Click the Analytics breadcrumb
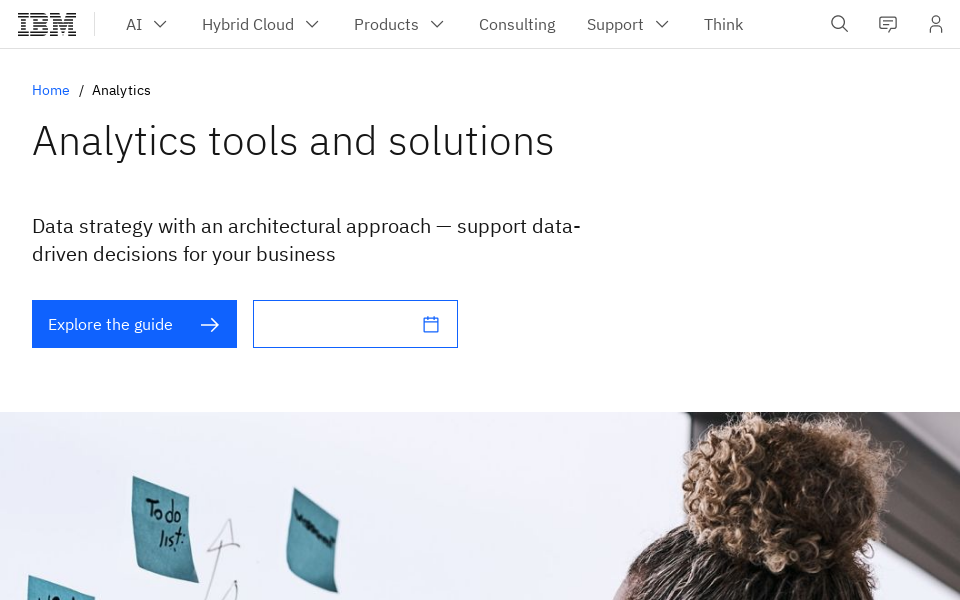The image size is (960, 600). click(x=121, y=90)
